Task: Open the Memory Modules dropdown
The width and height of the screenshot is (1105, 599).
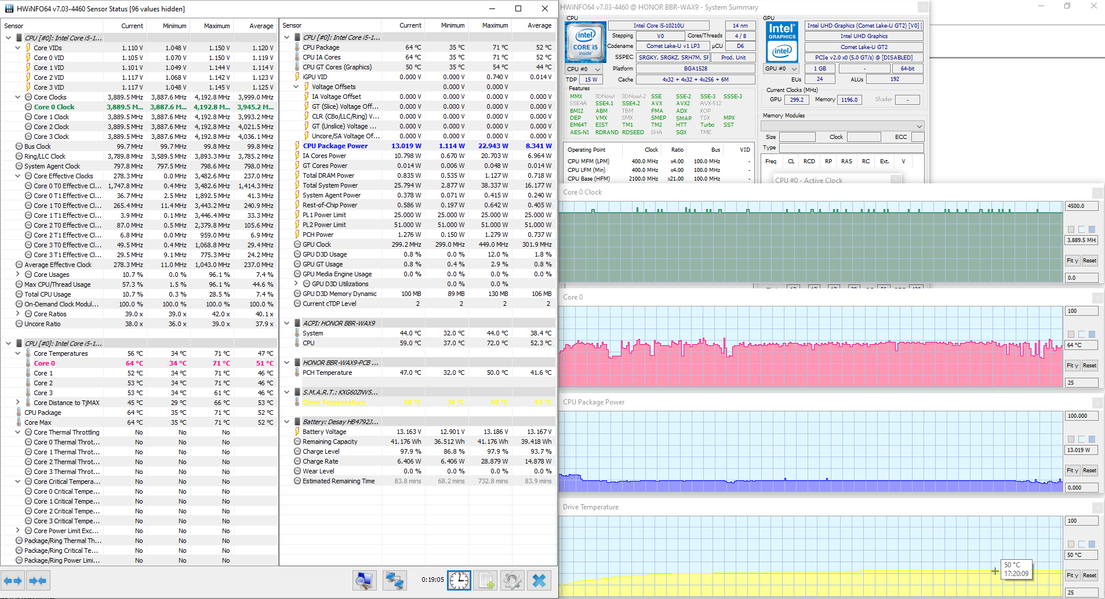Action: [842, 127]
